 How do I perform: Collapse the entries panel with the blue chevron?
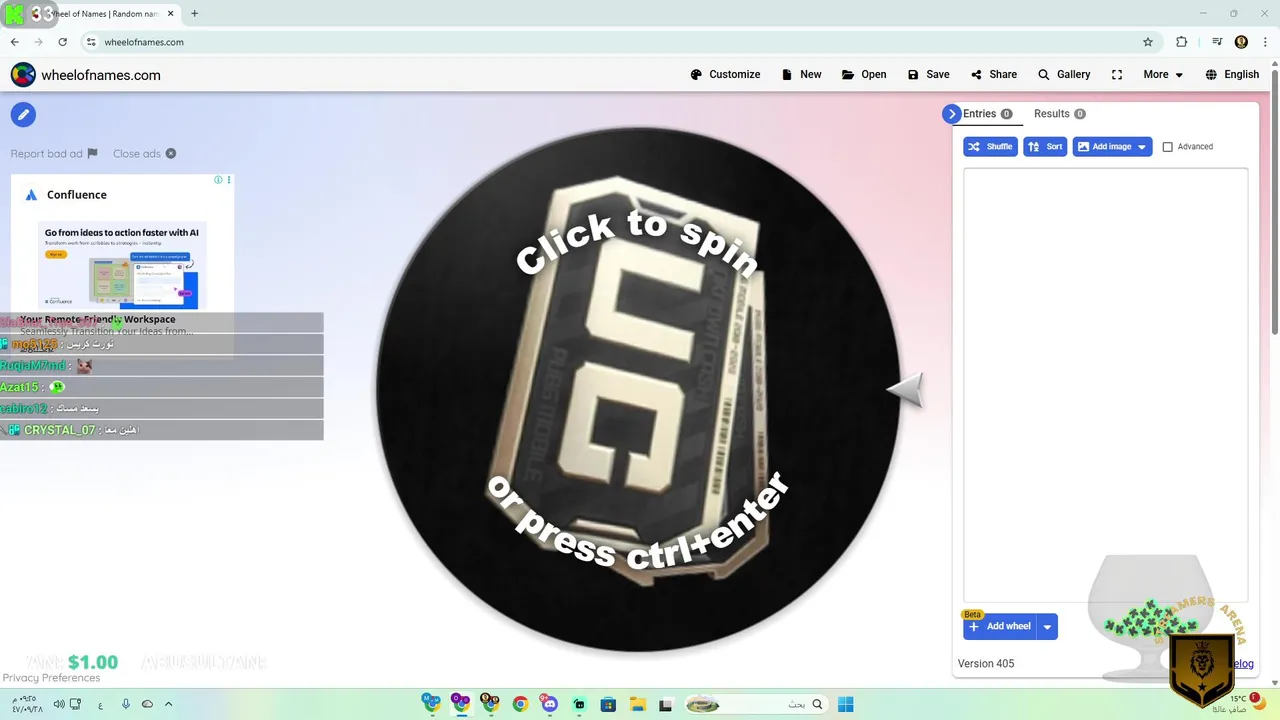(951, 114)
